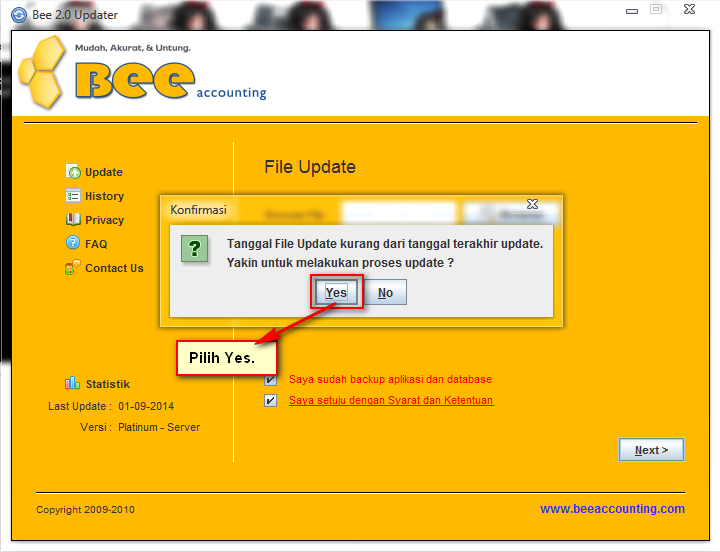Image resolution: width=720 pixels, height=552 pixels.
Task: Click the Last Update date 01-09-2014
Action: pos(146,406)
